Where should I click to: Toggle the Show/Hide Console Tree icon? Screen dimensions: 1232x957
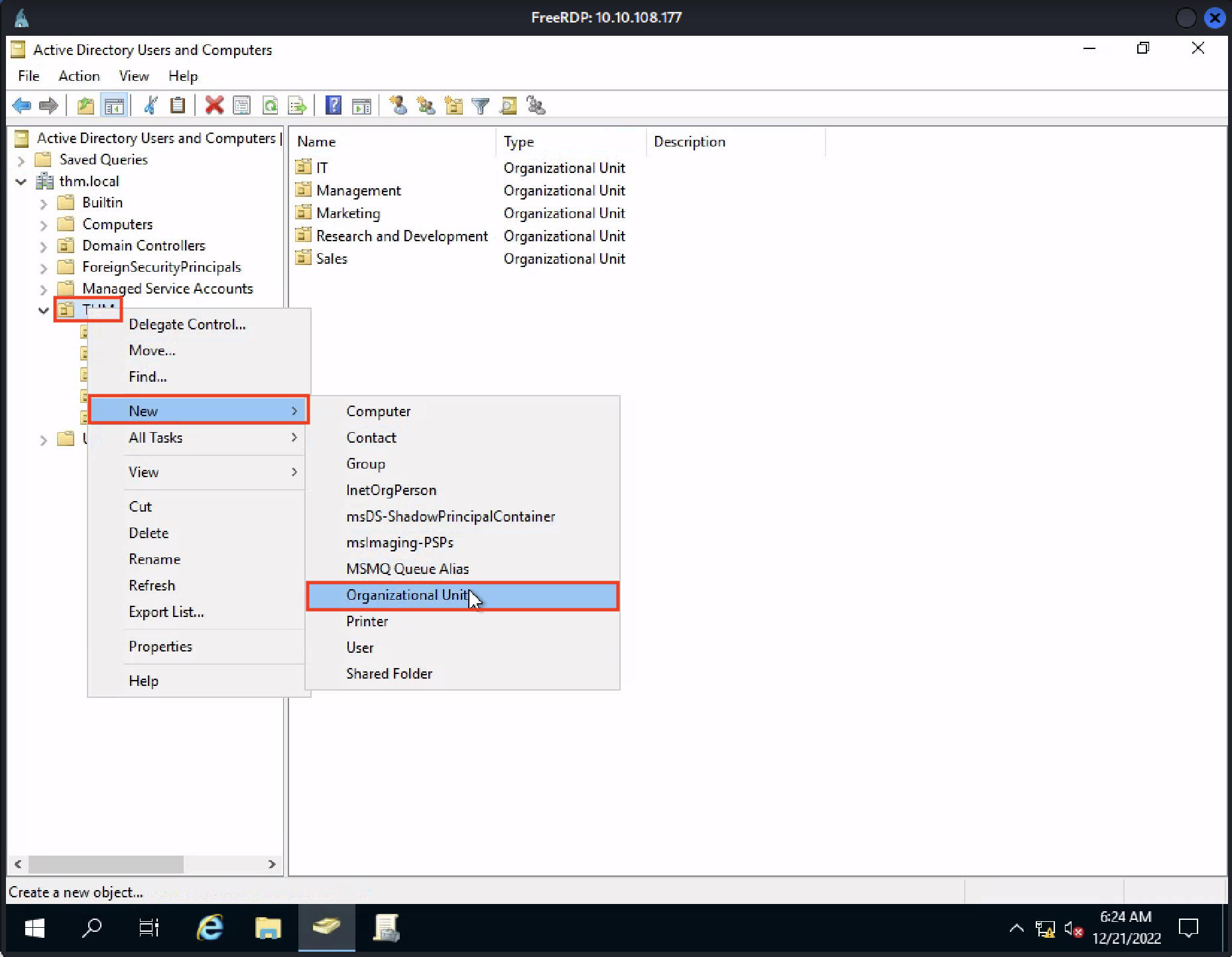tap(114, 105)
